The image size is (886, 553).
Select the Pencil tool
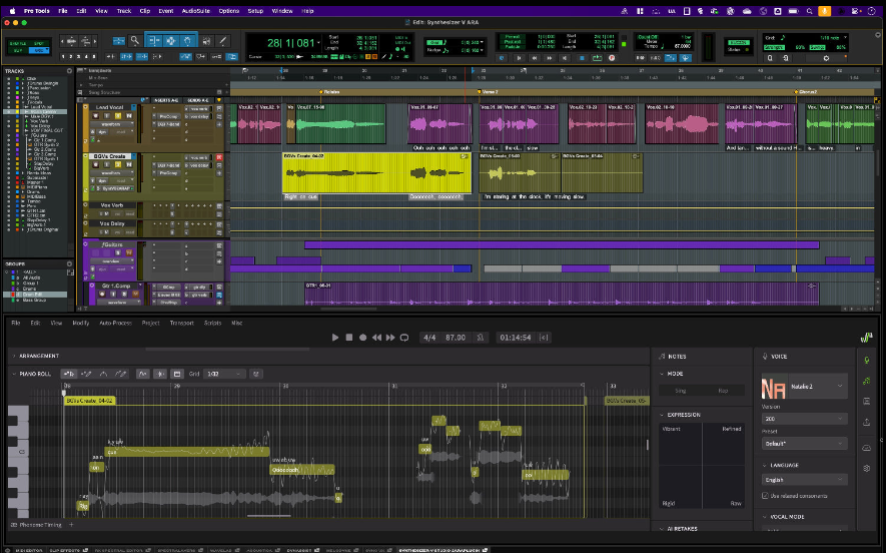(223, 41)
